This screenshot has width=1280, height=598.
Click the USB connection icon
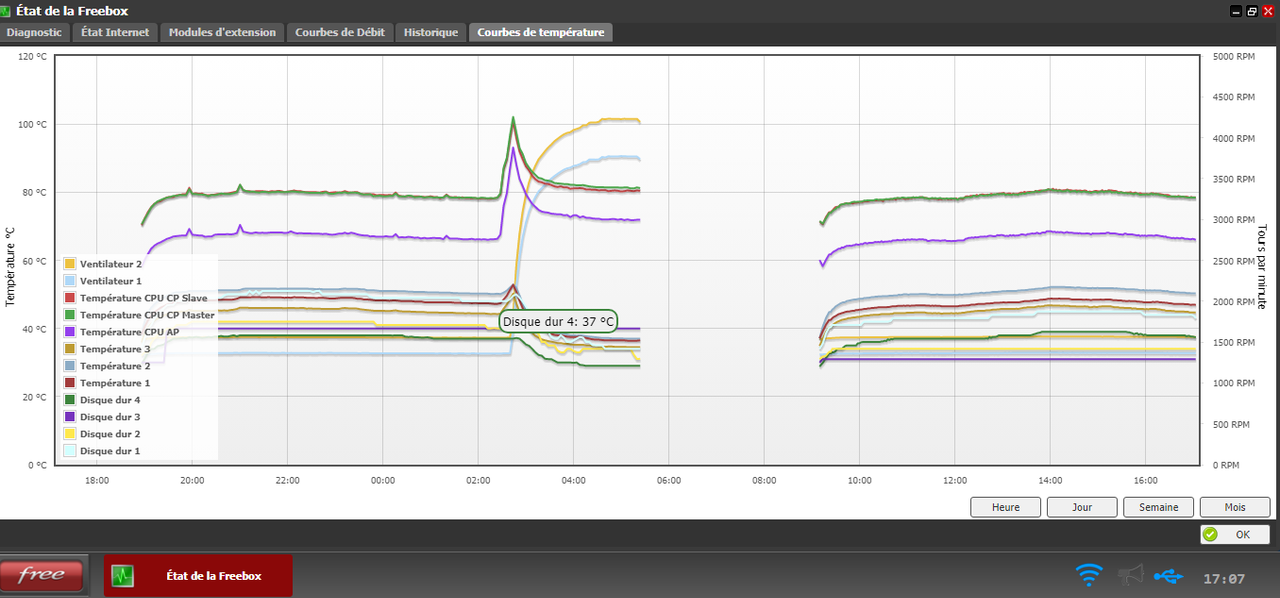pos(1167,577)
